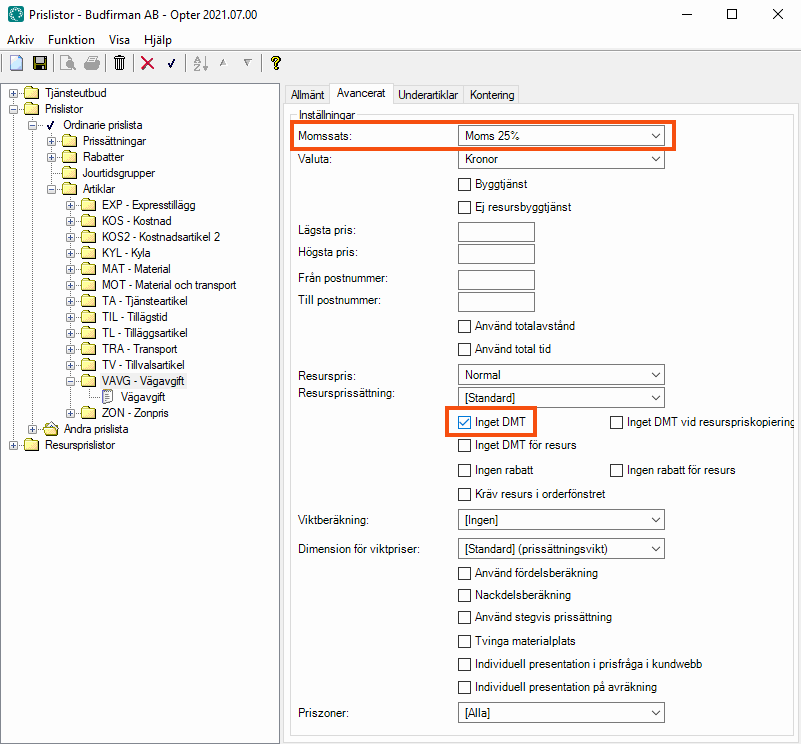Image resolution: width=801 pixels, height=744 pixels.
Task: Open the Viktberäkning dropdown
Action: pyautogui.click(x=561, y=520)
